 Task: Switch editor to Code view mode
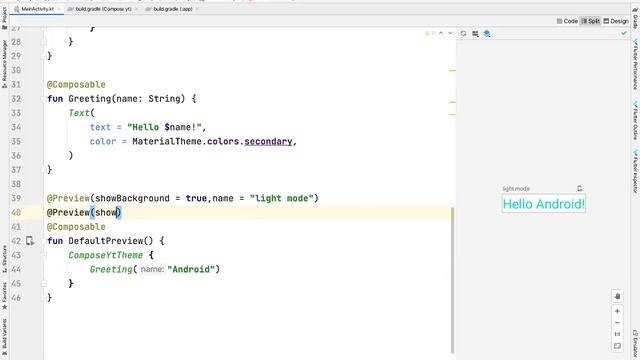point(567,21)
